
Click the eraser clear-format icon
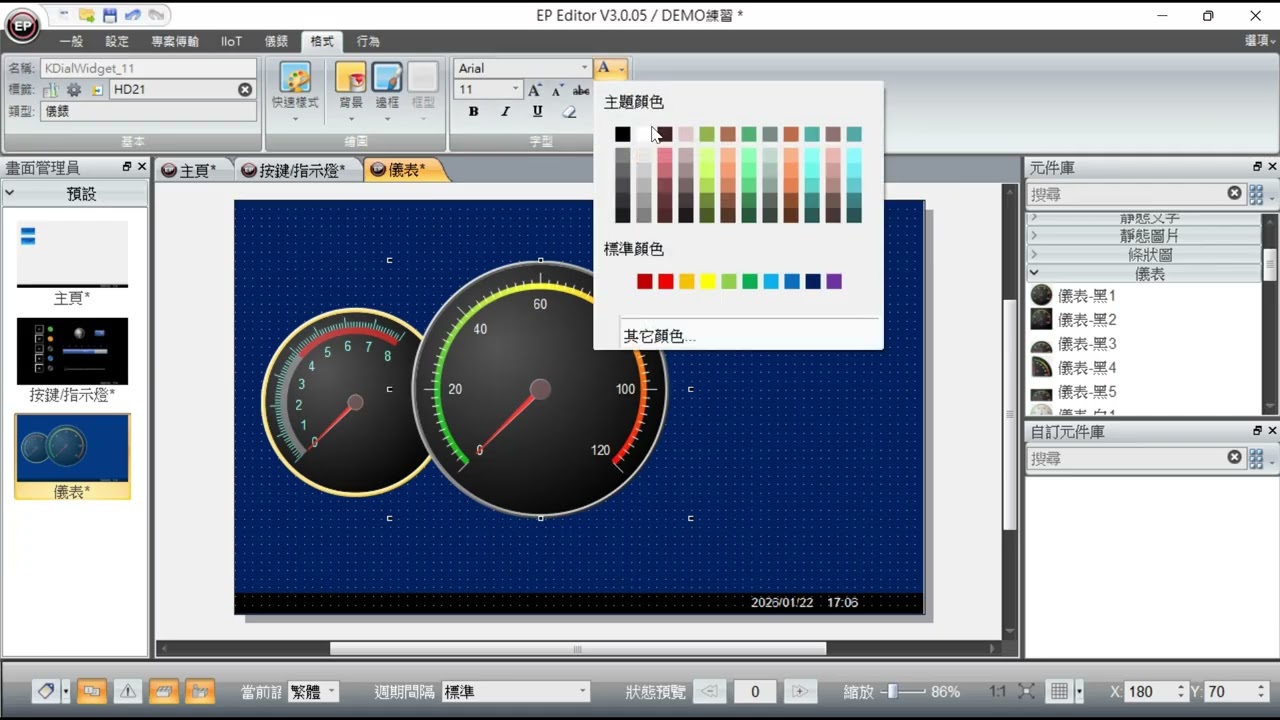(569, 112)
